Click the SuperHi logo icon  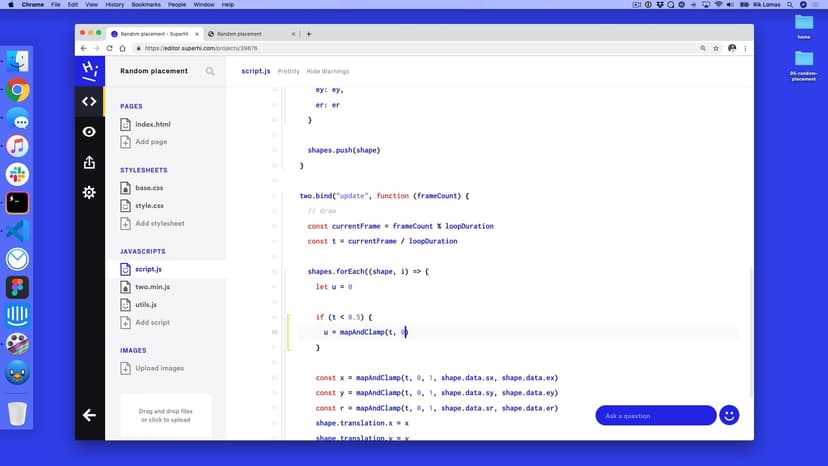[89, 70]
